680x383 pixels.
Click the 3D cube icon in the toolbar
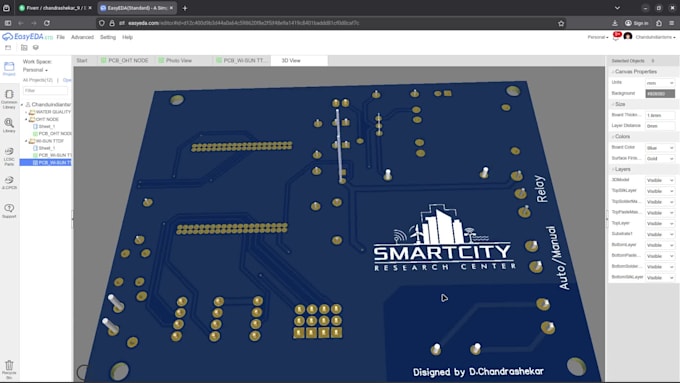(36, 48)
